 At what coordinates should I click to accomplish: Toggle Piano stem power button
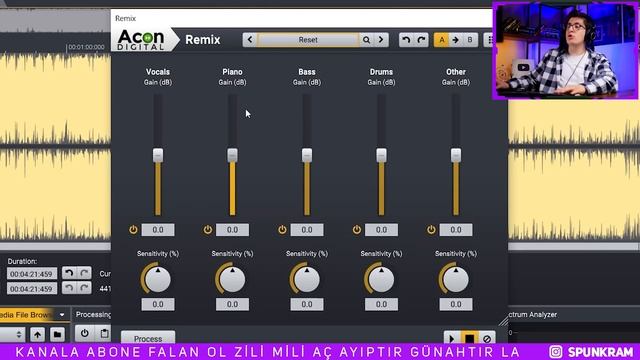coord(208,229)
